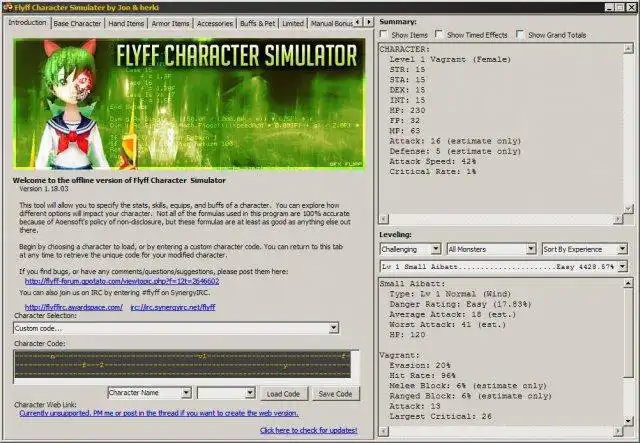Click the Load Code button

pos(284,394)
